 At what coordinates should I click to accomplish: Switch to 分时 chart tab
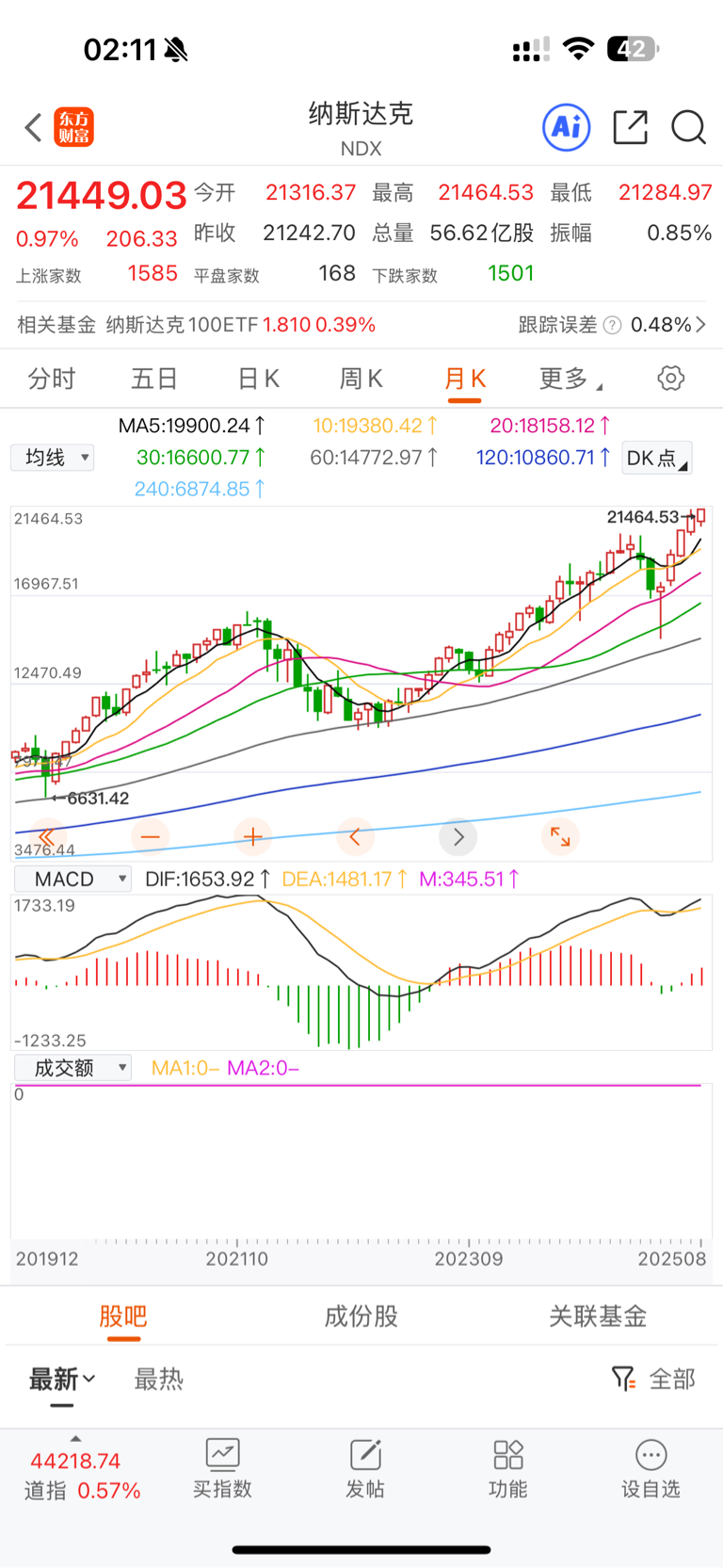[52, 379]
